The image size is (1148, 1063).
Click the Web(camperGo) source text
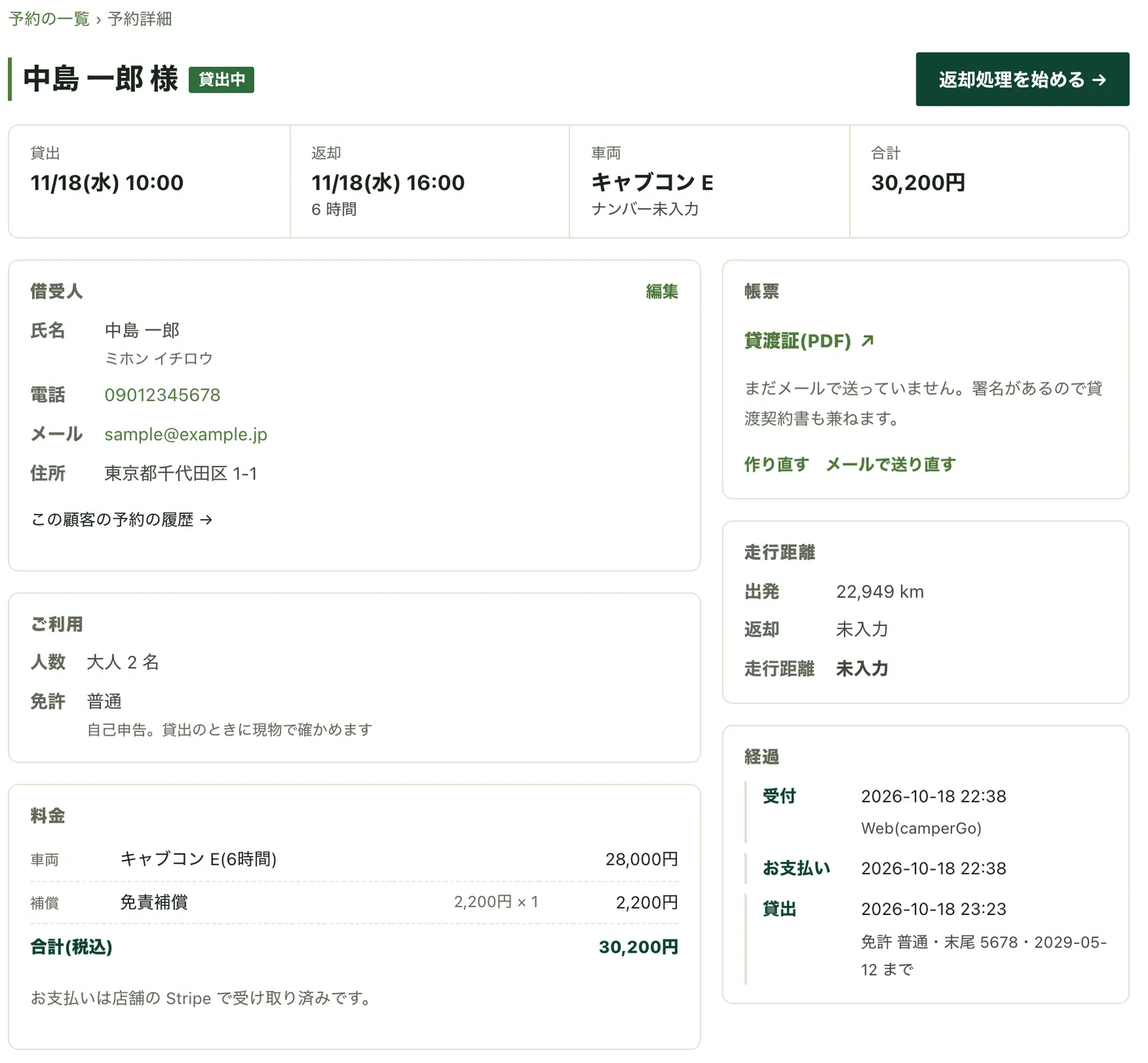point(921,828)
